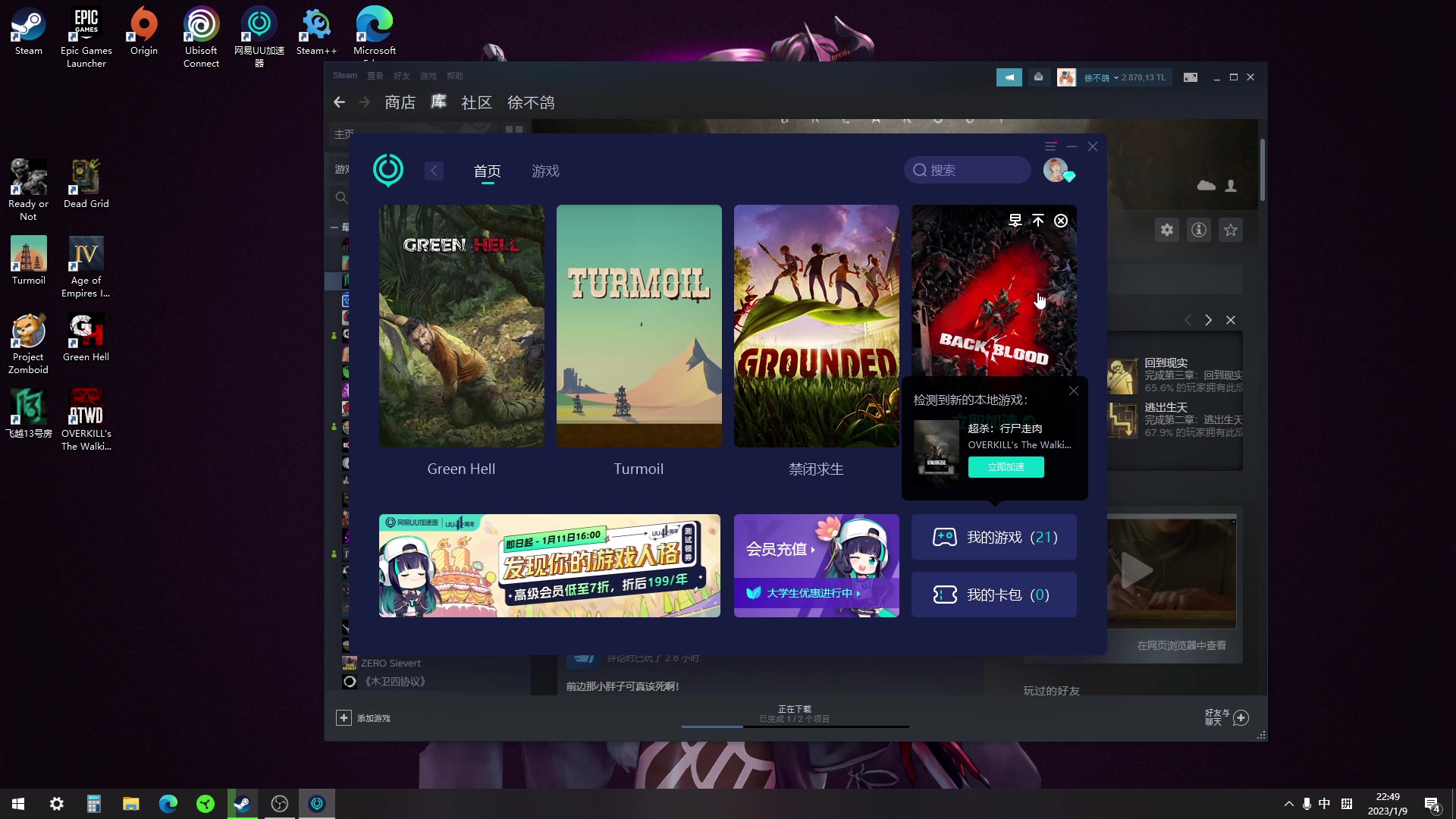The width and height of the screenshot is (1456, 819).
Task: Dismiss the new local game detected popup
Action: pyautogui.click(x=1074, y=391)
